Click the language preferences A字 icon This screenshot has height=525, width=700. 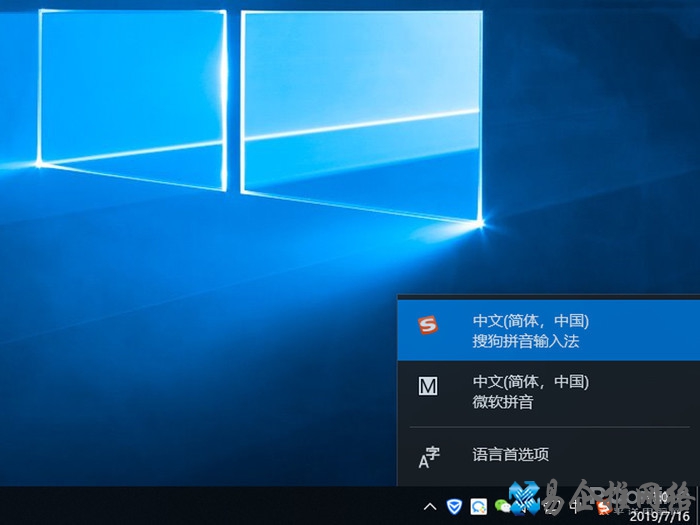(428, 456)
